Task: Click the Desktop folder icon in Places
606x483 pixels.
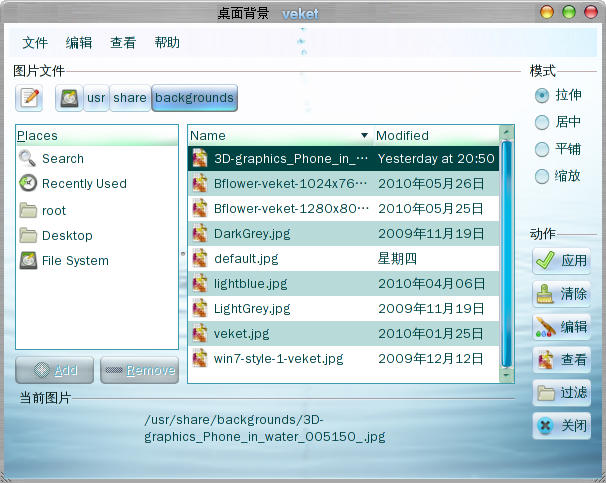Action: 28,236
